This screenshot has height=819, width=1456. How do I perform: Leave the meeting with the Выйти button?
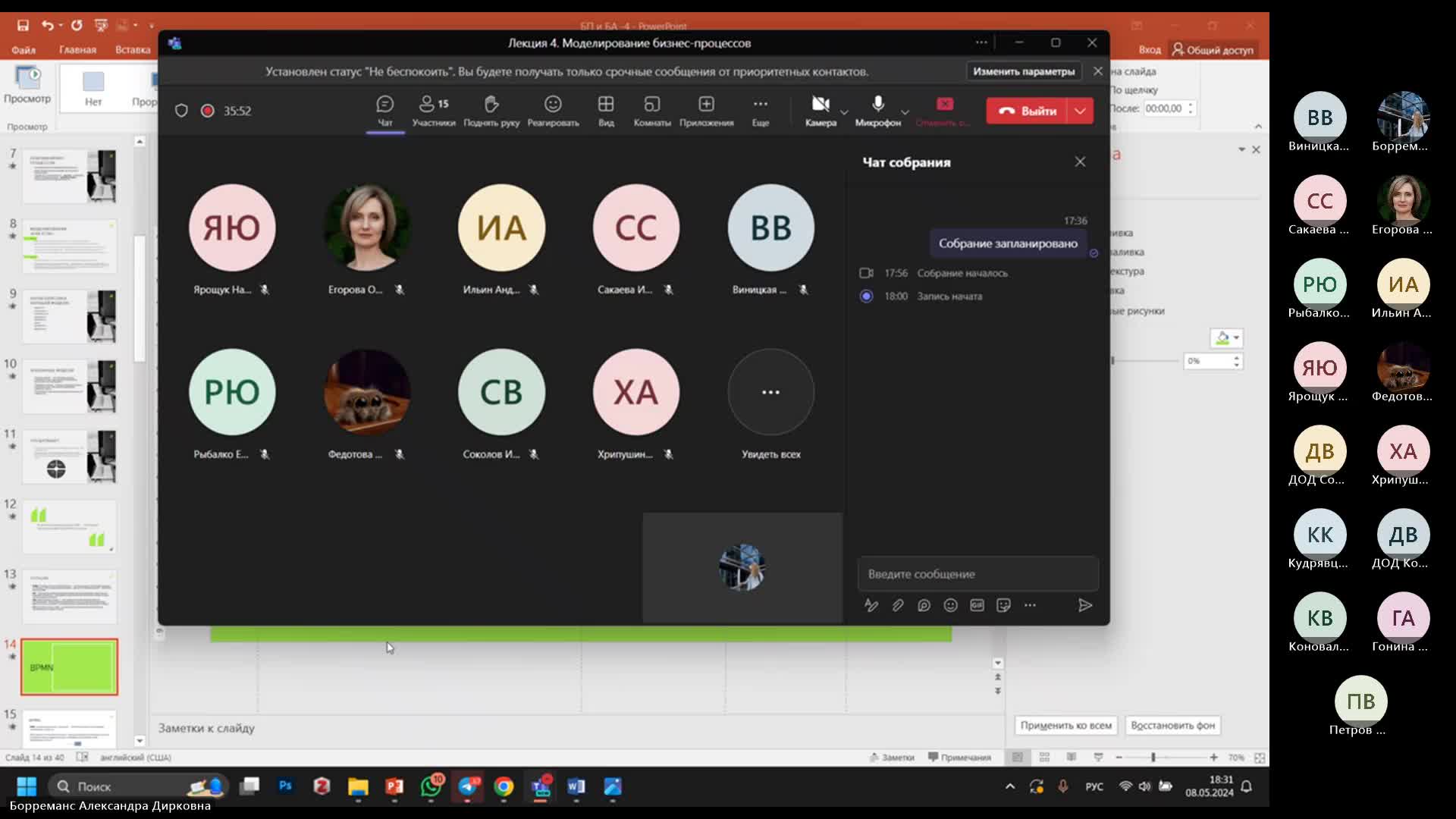[1027, 111]
